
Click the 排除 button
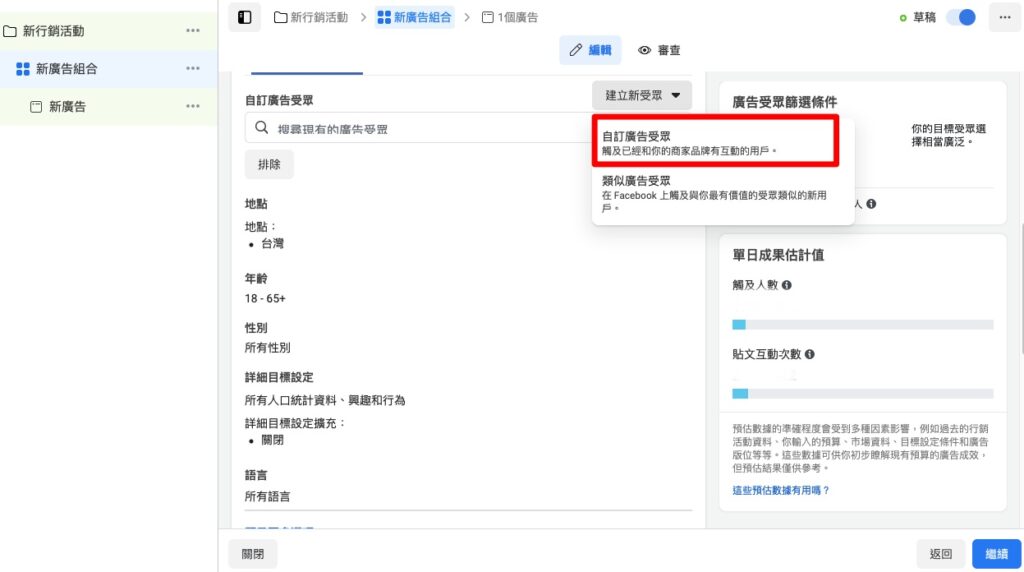[269, 164]
